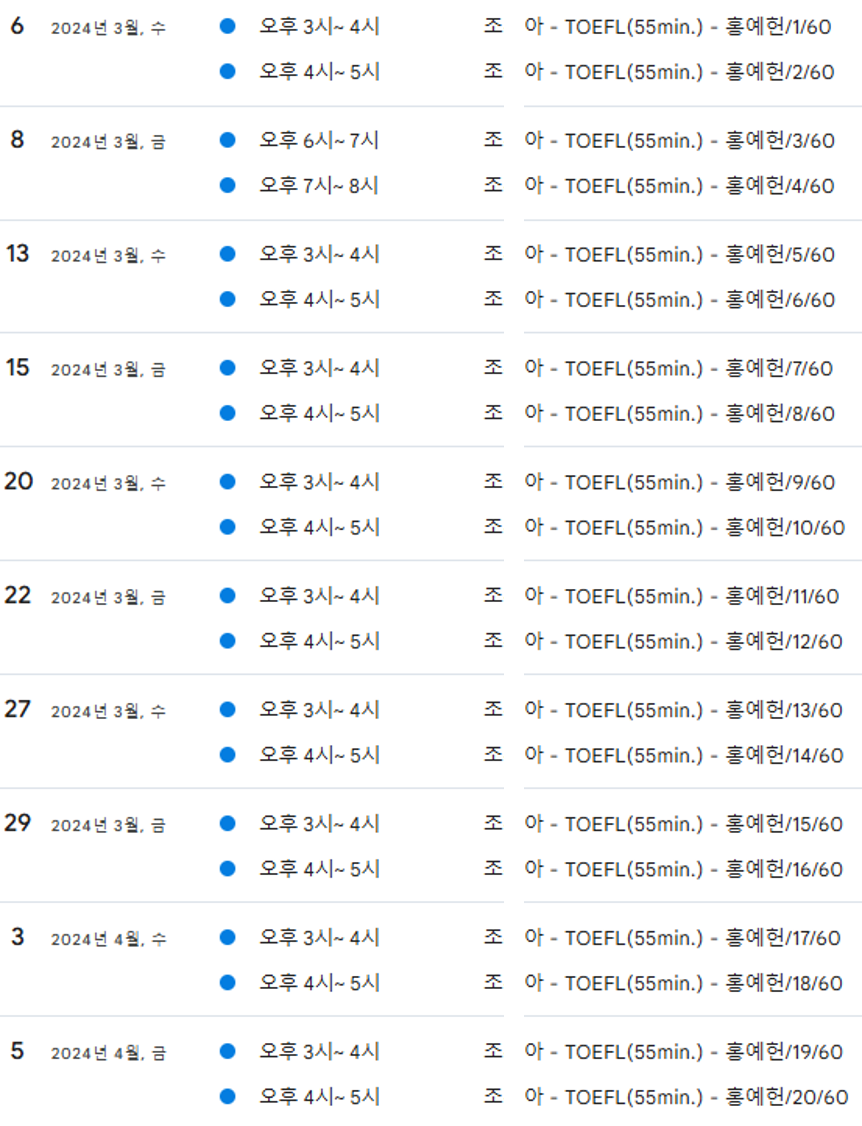This screenshot has width=862, height=1126.
Task: Open day 20 of March 2024
Action: coord(19,481)
